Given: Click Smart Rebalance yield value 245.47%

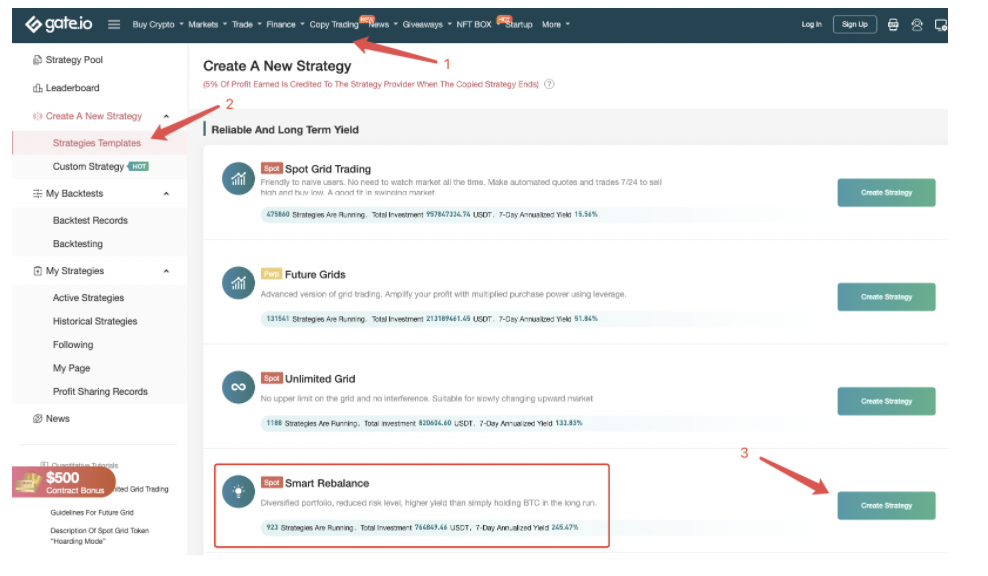Looking at the screenshot, I should pos(565,527).
